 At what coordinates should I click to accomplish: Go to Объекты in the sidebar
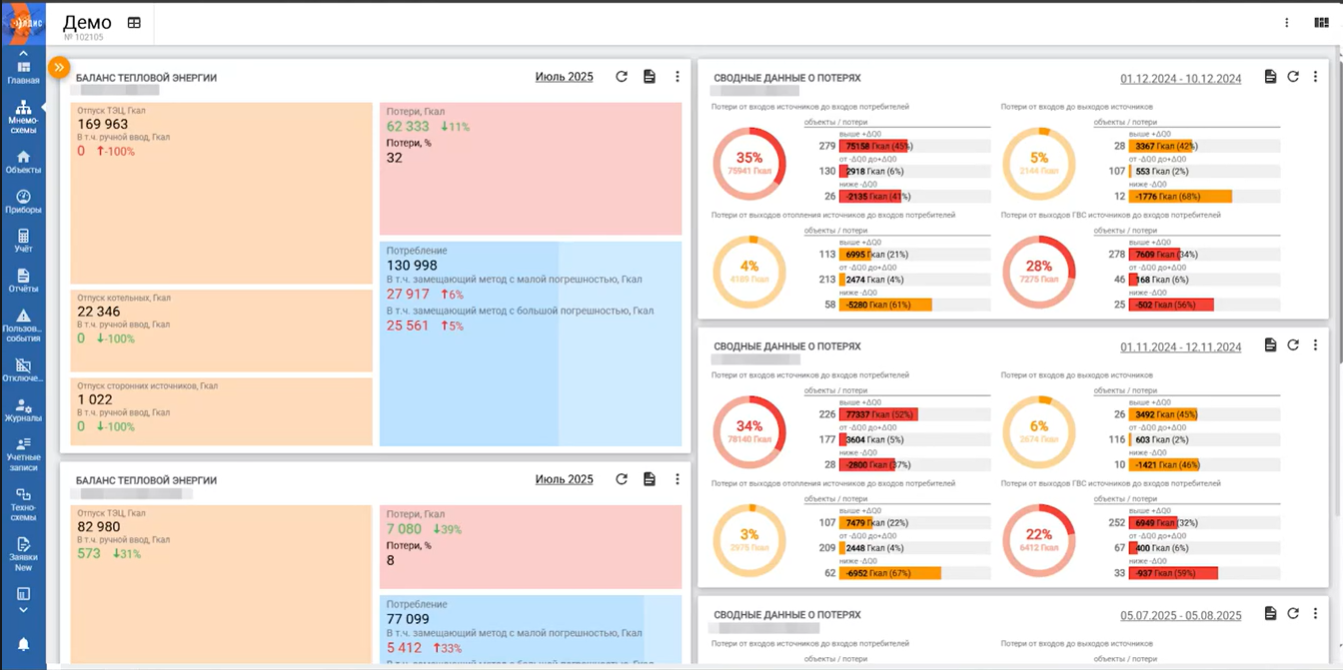coord(23,162)
